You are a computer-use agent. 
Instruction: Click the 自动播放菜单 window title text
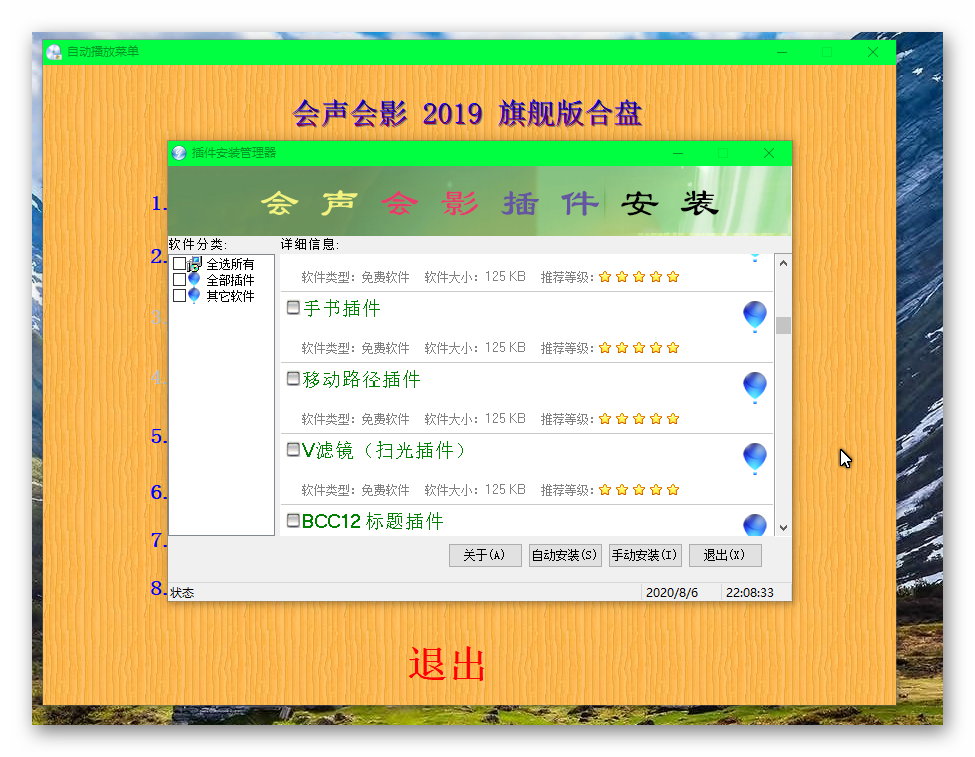103,52
